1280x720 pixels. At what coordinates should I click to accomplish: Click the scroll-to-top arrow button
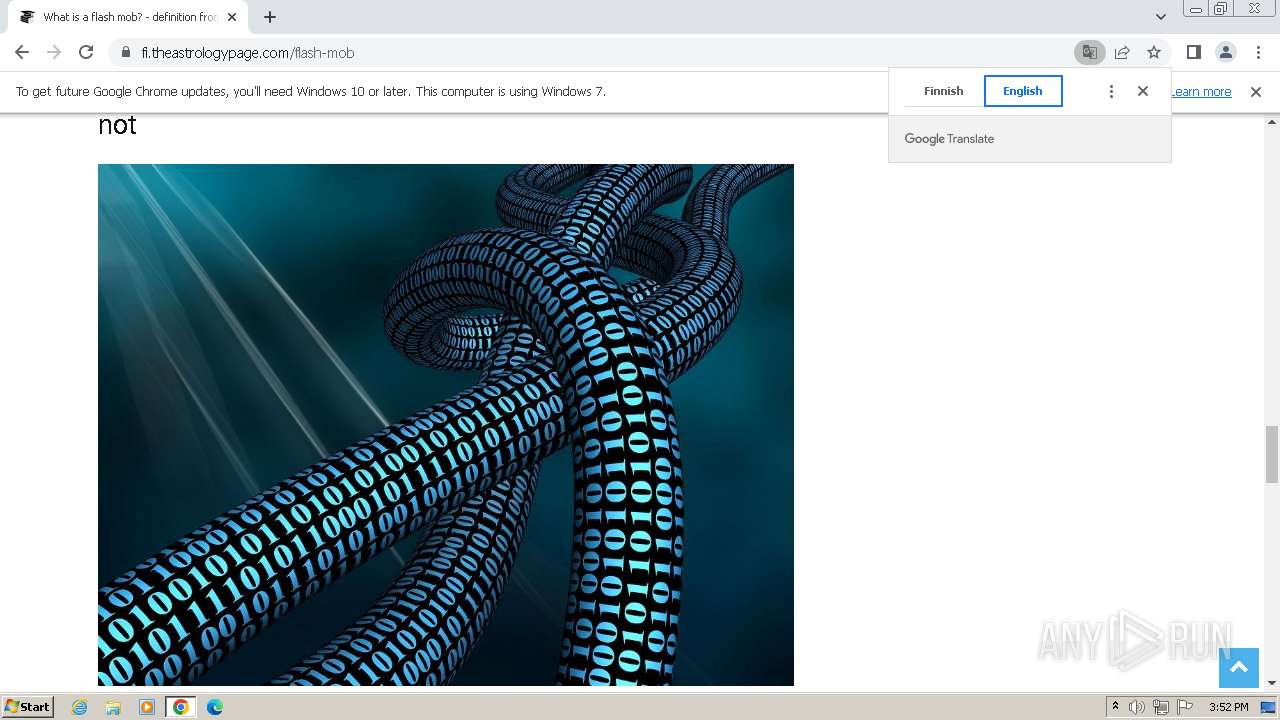pyautogui.click(x=1239, y=668)
